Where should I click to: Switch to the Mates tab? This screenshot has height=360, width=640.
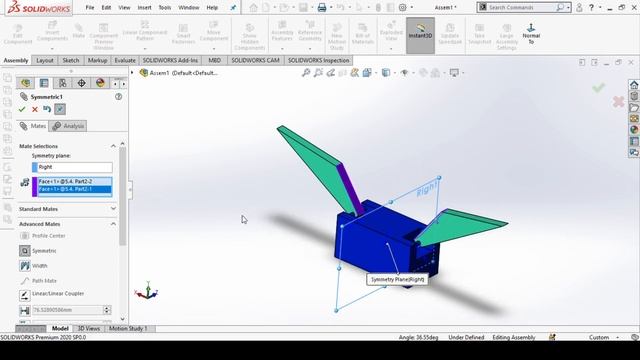[x=33, y=126]
